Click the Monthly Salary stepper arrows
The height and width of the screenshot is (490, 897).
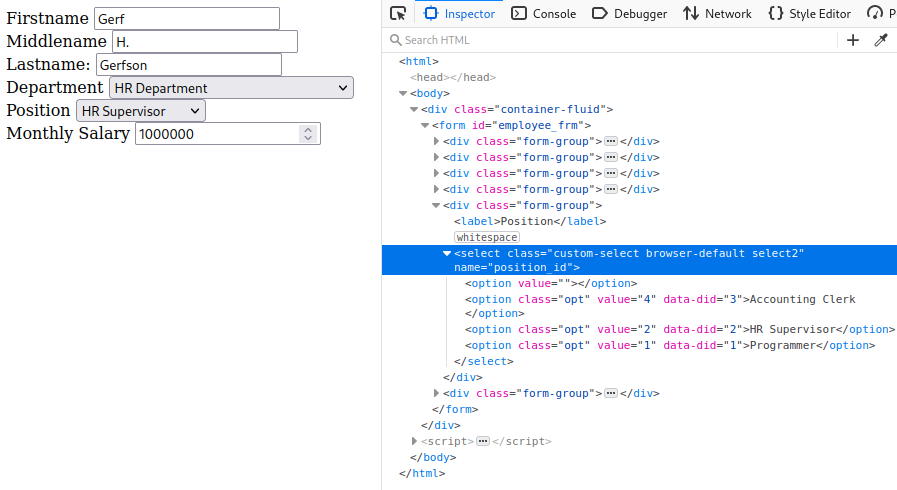coord(308,134)
